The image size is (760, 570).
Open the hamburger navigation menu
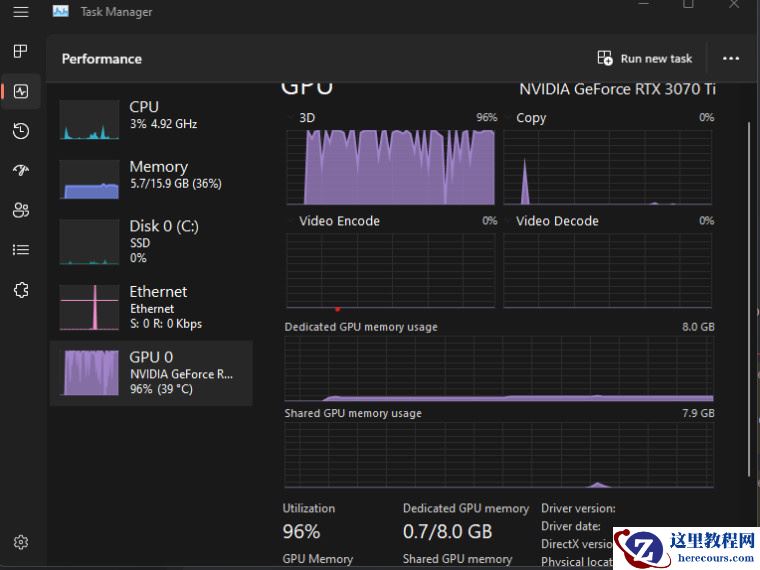[21, 12]
